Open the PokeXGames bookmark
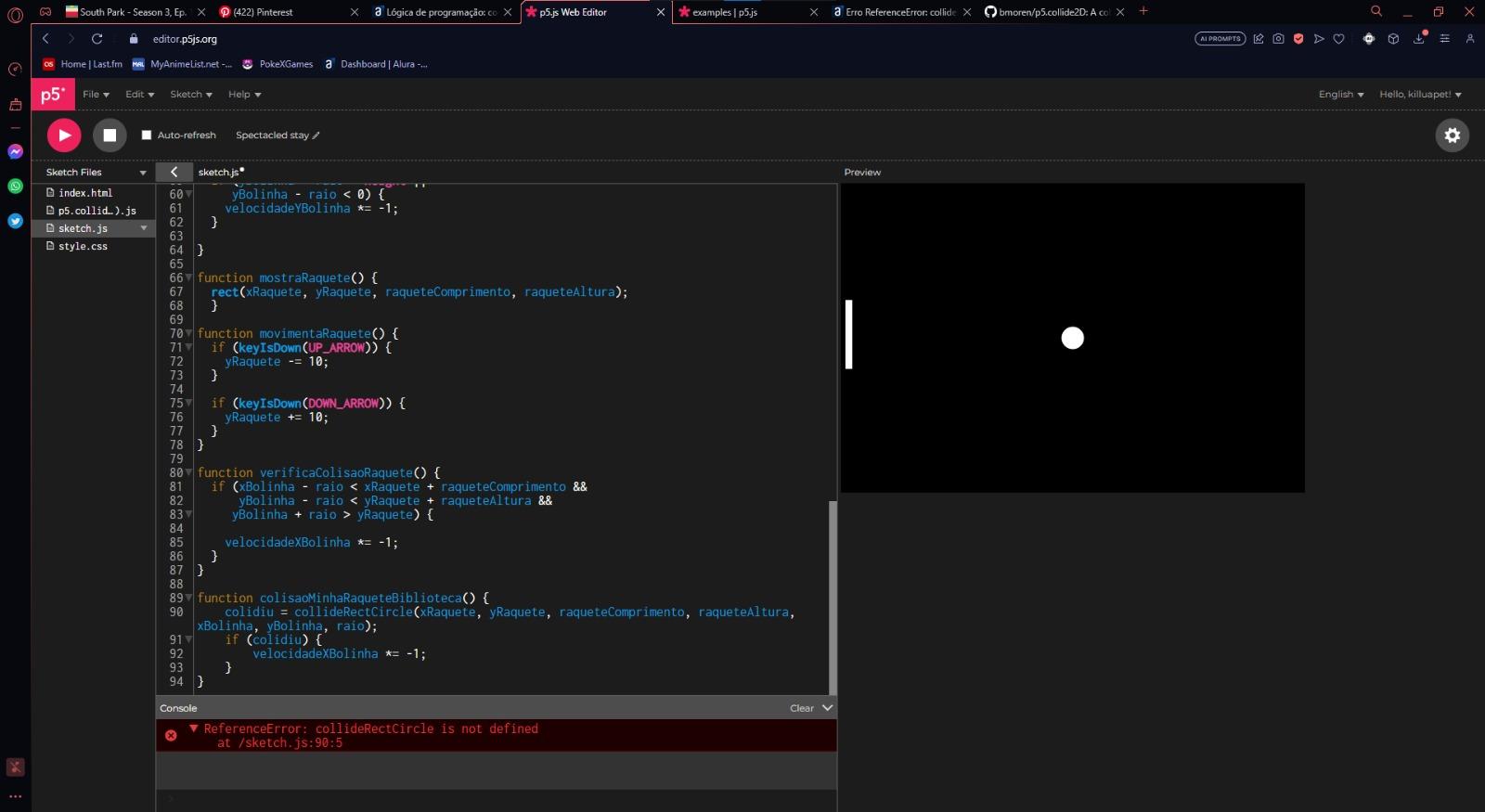This screenshot has height=812, width=1485. click(x=278, y=64)
